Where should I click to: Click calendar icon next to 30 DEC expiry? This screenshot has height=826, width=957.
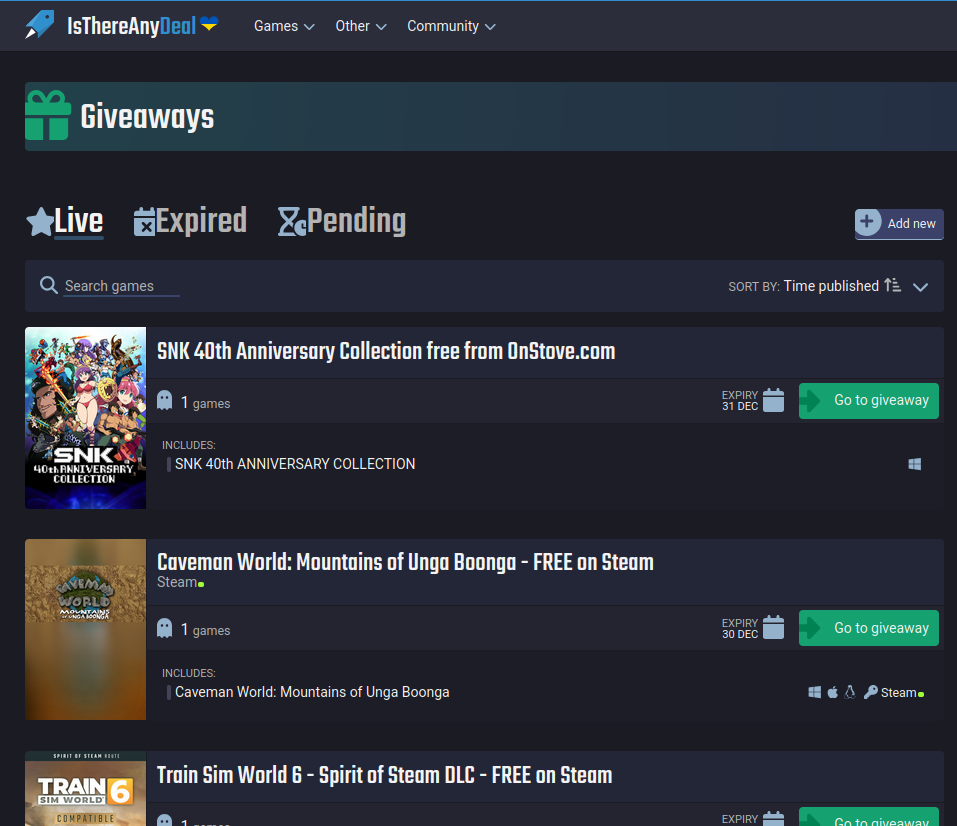tap(773, 628)
